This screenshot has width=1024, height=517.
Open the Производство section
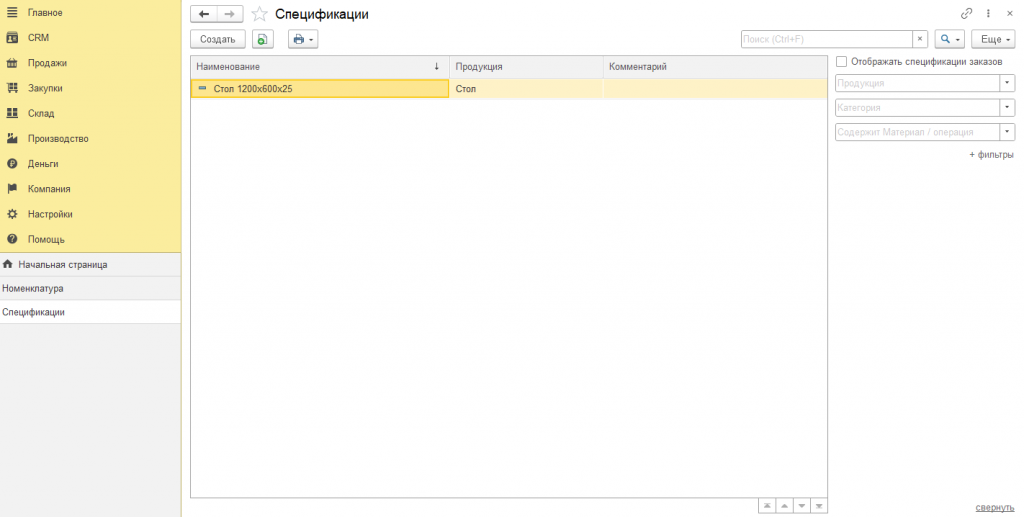[57, 138]
